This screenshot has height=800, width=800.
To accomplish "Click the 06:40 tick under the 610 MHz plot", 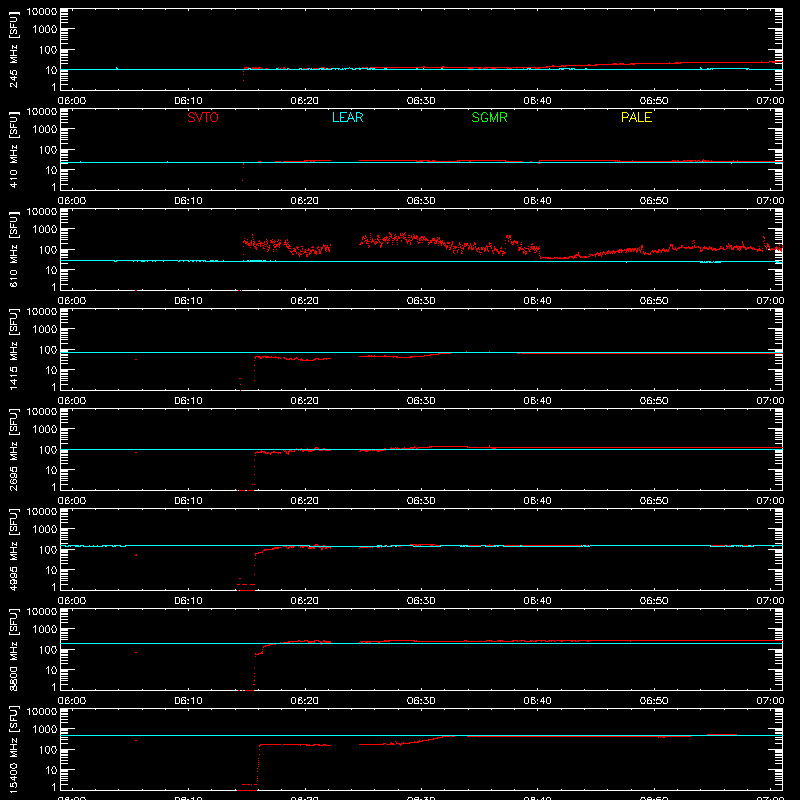I will pos(537,301).
